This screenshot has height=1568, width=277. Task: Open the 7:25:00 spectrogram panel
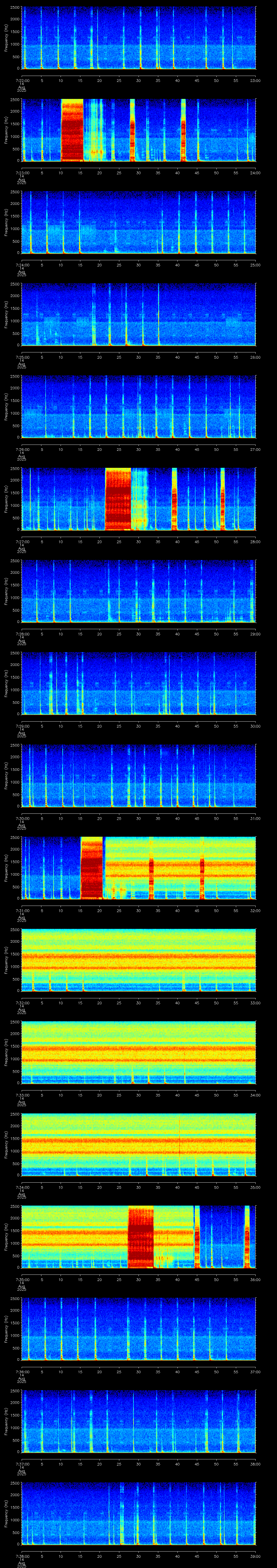[x=139, y=314]
